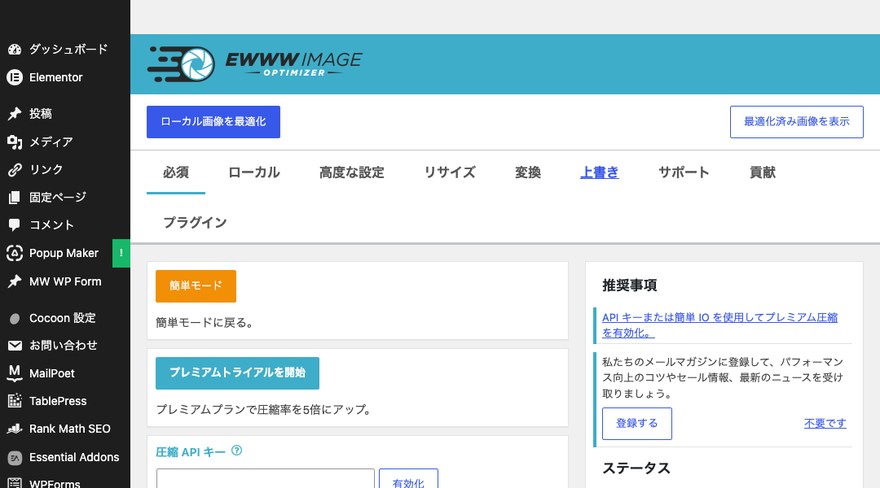880x488 pixels.
Task: Click the WPForms icon in sidebar
Action: (15, 483)
